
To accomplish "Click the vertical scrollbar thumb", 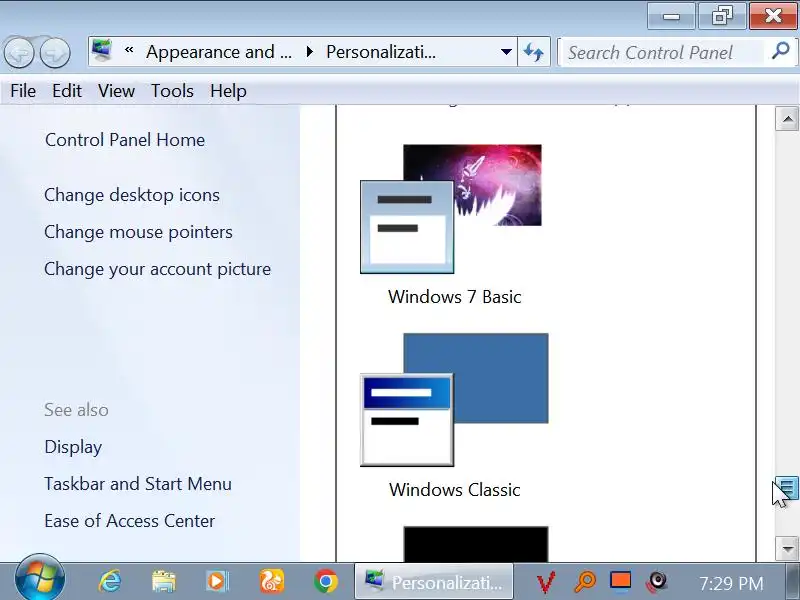I will coord(787,488).
